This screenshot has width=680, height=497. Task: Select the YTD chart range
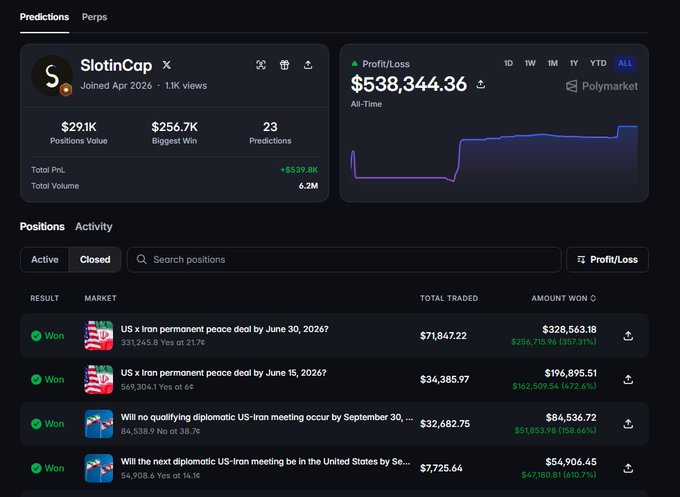point(598,63)
